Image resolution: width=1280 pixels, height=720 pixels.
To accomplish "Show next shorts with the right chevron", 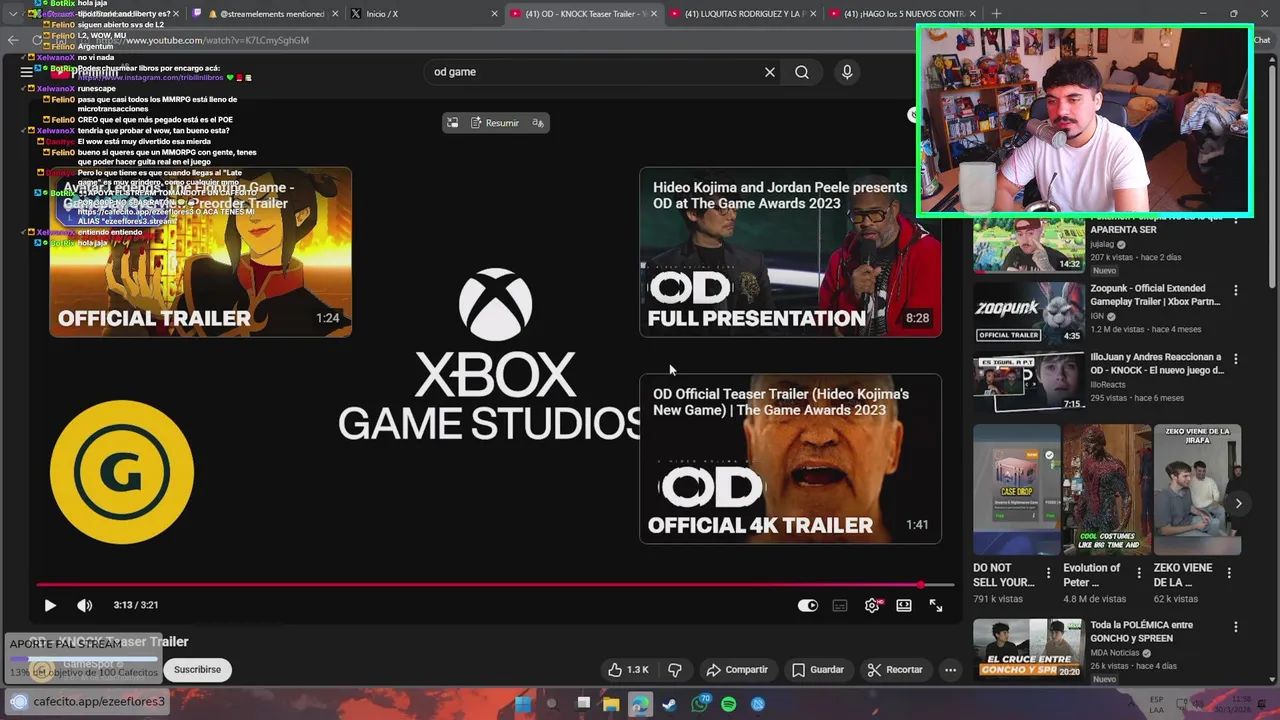I will (x=1238, y=503).
